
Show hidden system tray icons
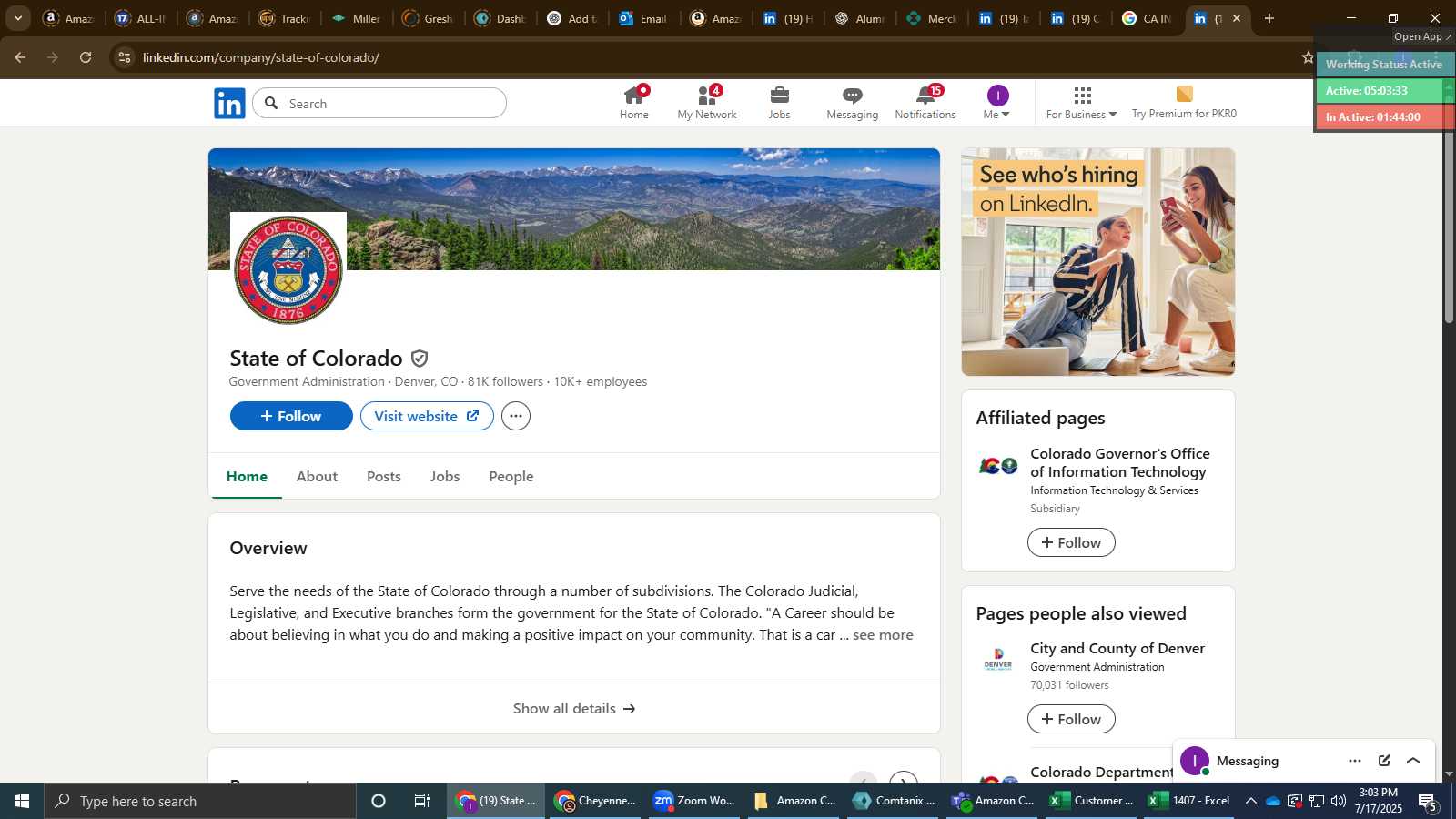[1250, 801]
